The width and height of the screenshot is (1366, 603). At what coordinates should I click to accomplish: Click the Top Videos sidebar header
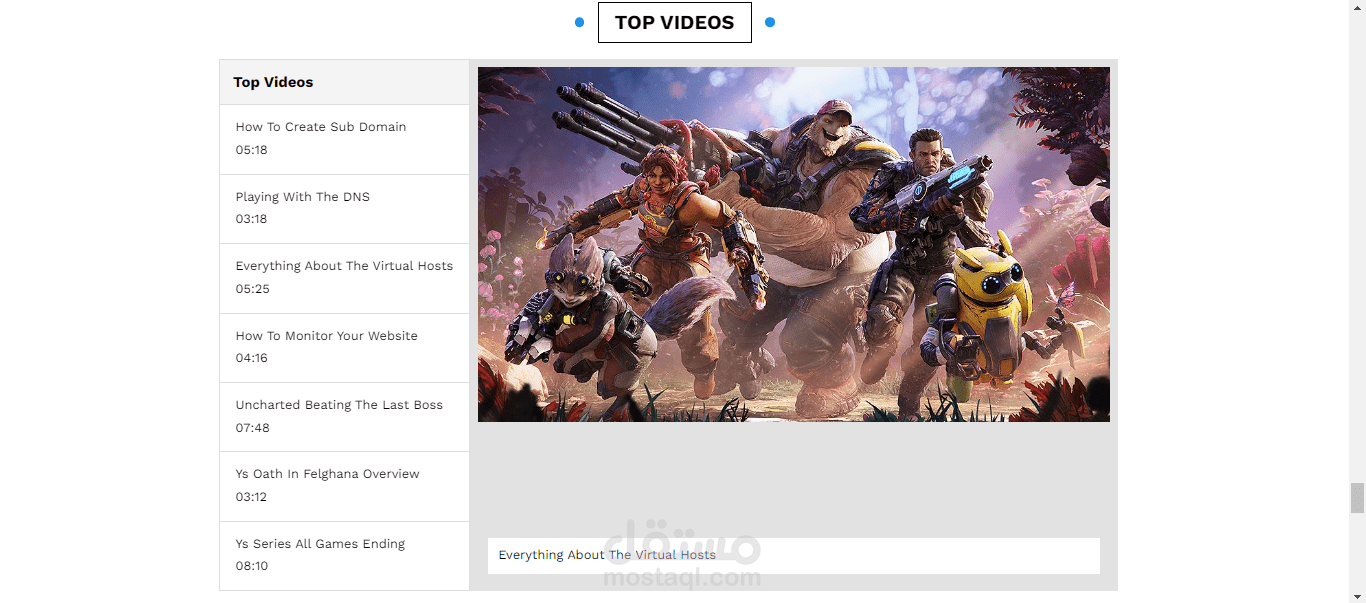[344, 82]
